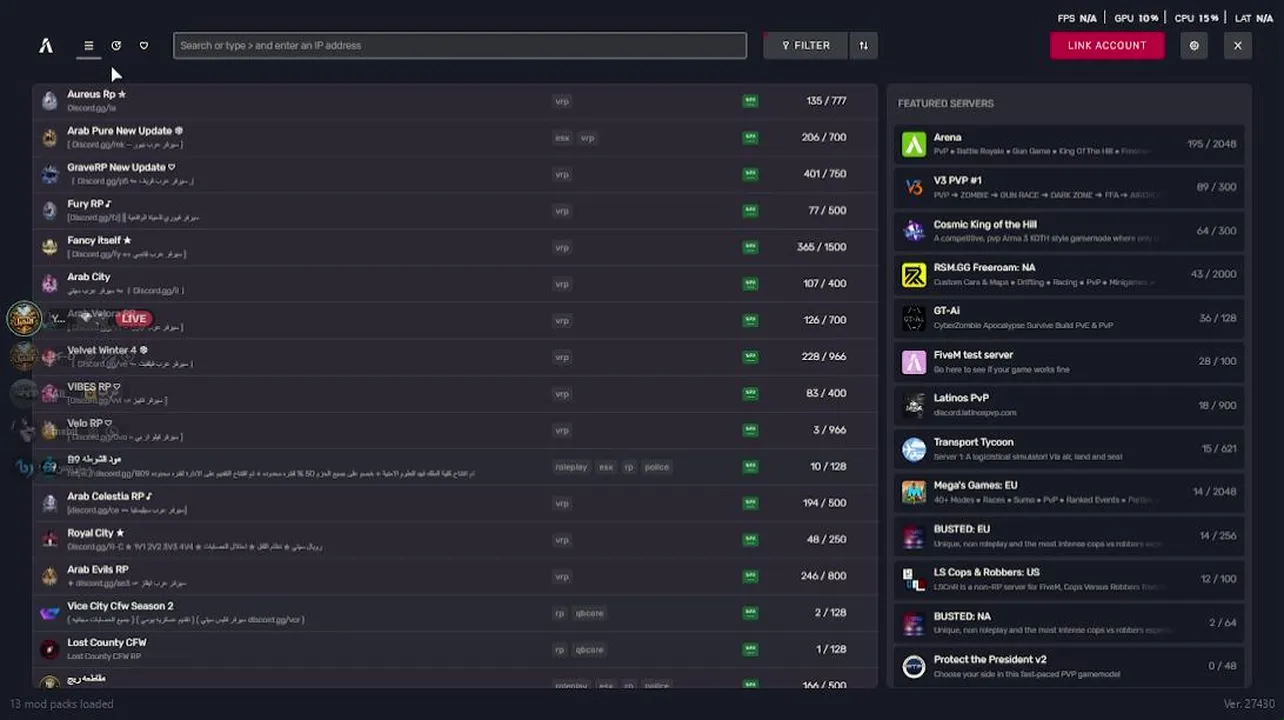The image size is (1284, 720).
Task: Toggle sort order button
Action: tap(864, 45)
